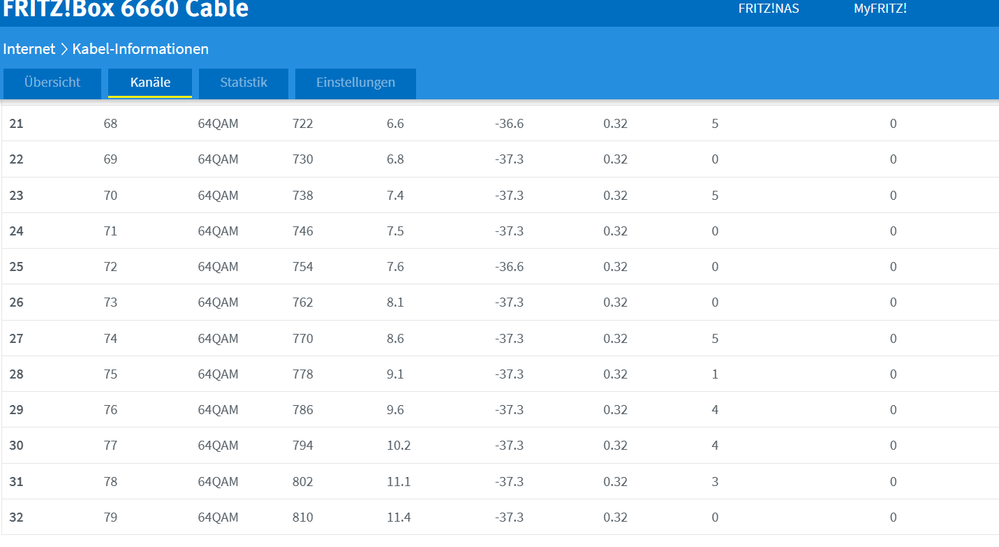Click the FRITZ!Box 6660 Cable title
Screen dimensions: 999x547
point(126,10)
